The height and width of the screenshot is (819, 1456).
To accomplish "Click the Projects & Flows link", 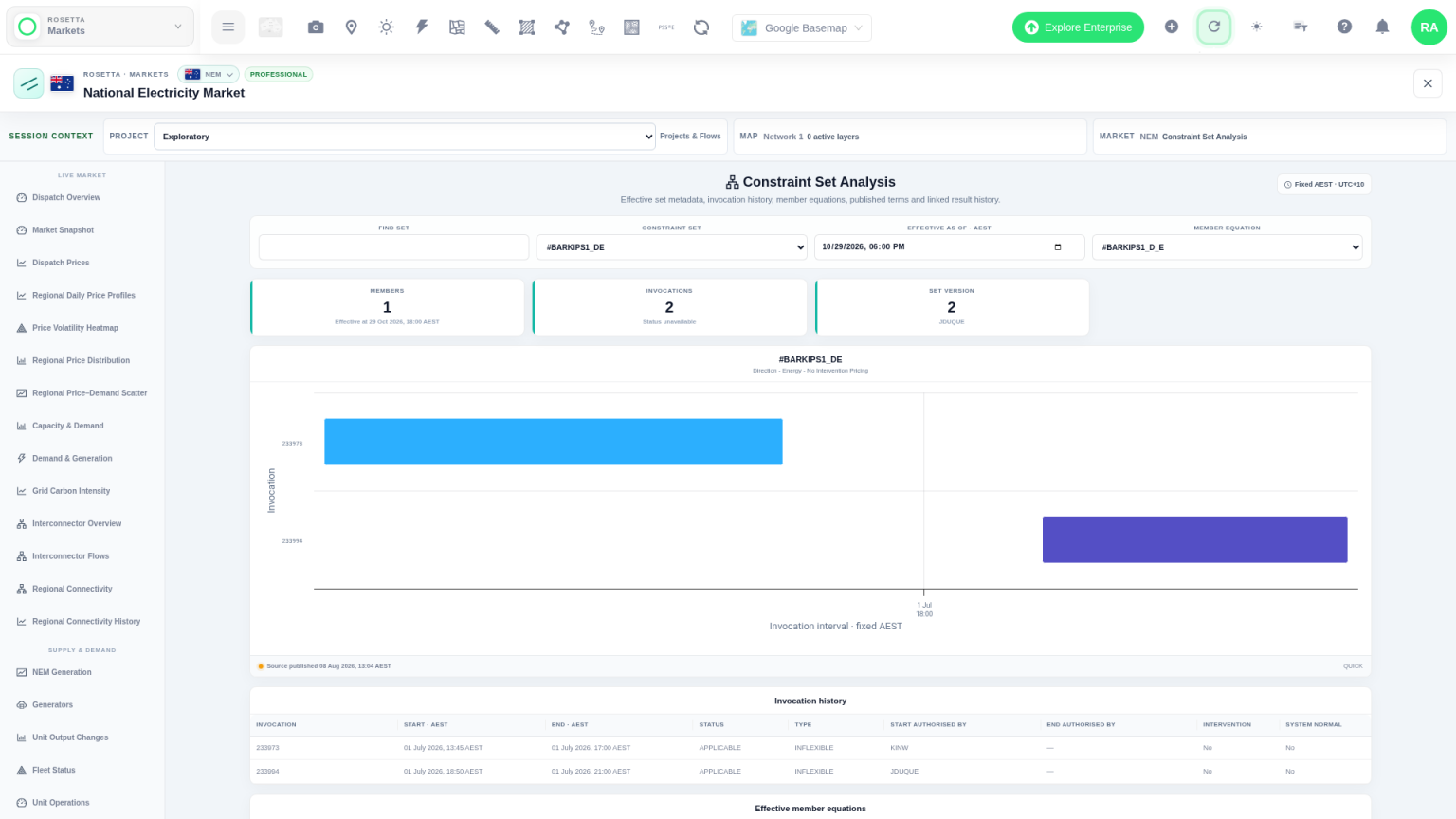I will click(690, 136).
